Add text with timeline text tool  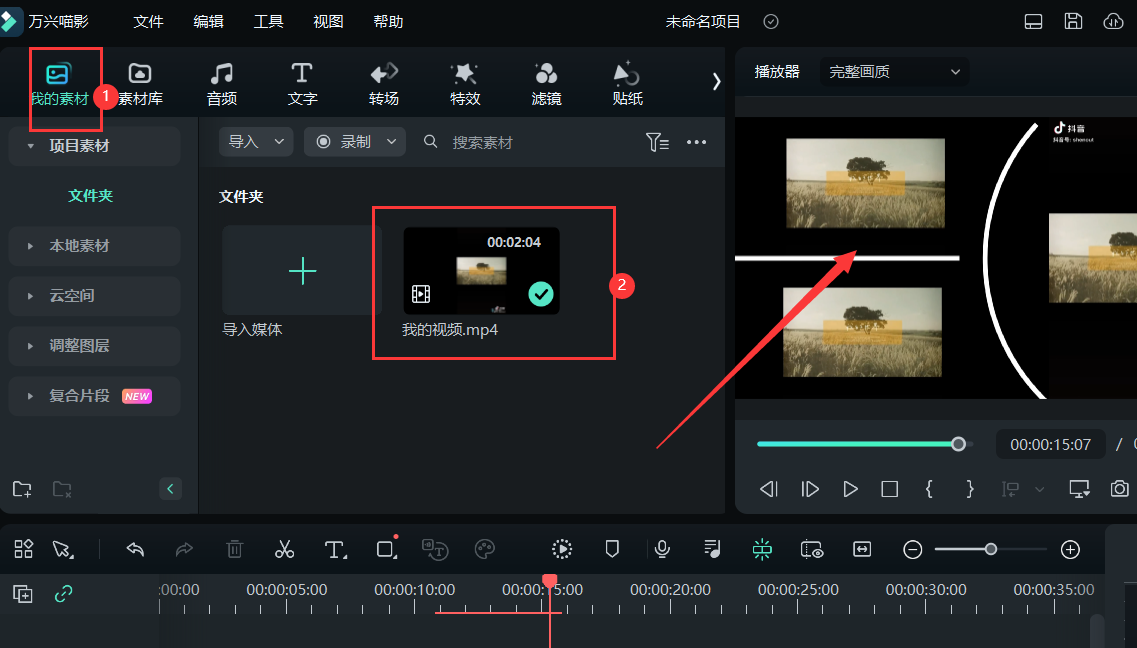pos(335,549)
